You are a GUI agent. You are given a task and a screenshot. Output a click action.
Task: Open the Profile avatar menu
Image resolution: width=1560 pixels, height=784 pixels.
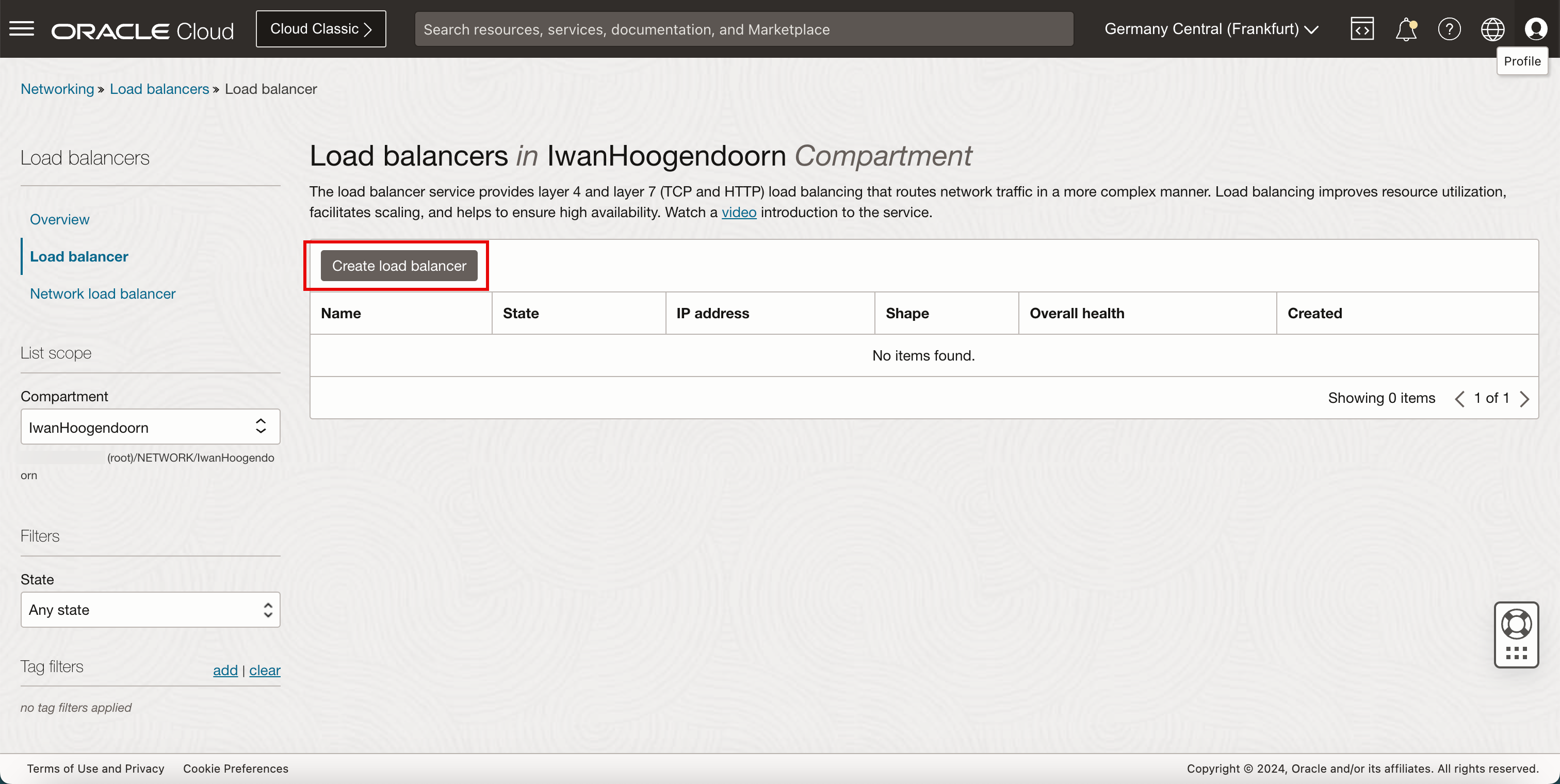(1536, 29)
